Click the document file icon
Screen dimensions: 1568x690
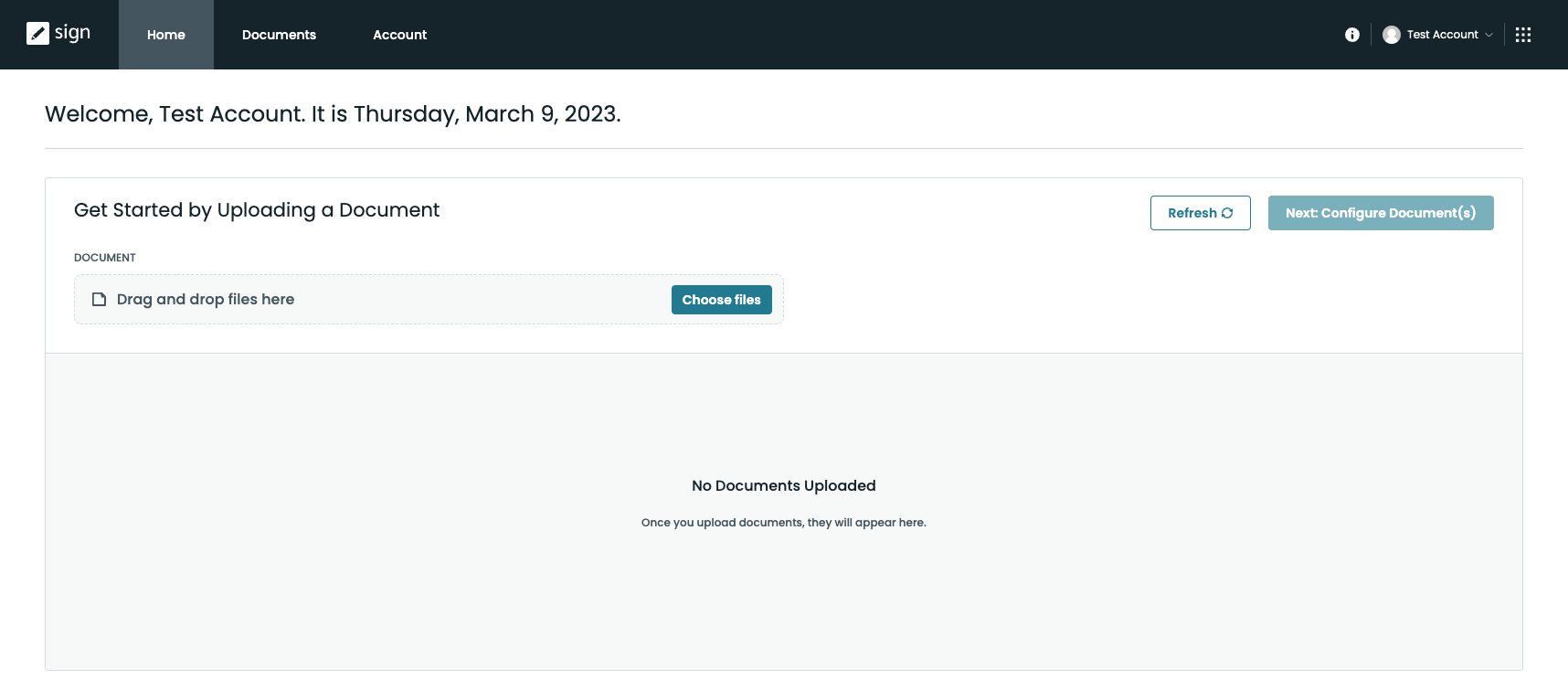[x=100, y=300]
